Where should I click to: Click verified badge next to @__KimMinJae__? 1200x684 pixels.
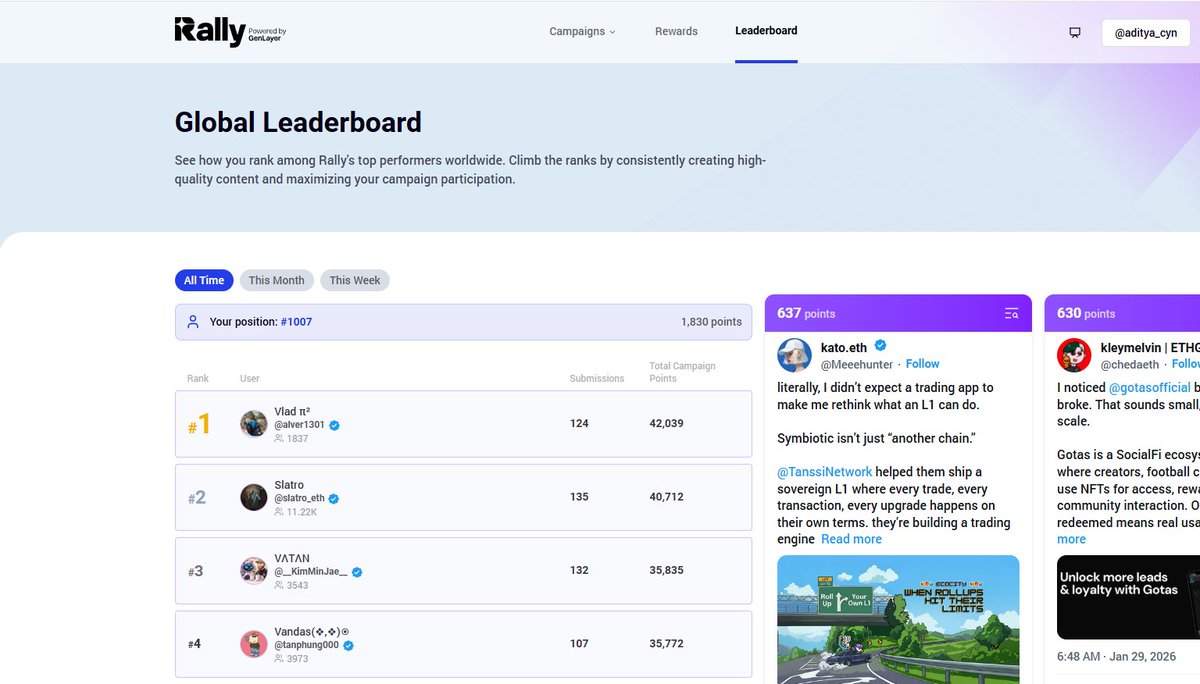tap(356, 572)
